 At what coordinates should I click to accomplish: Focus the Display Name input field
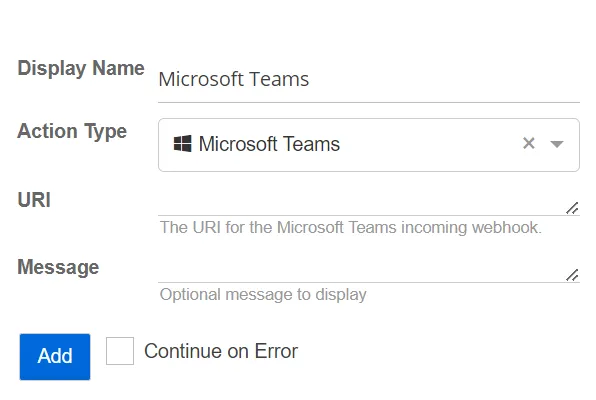[369, 80]
